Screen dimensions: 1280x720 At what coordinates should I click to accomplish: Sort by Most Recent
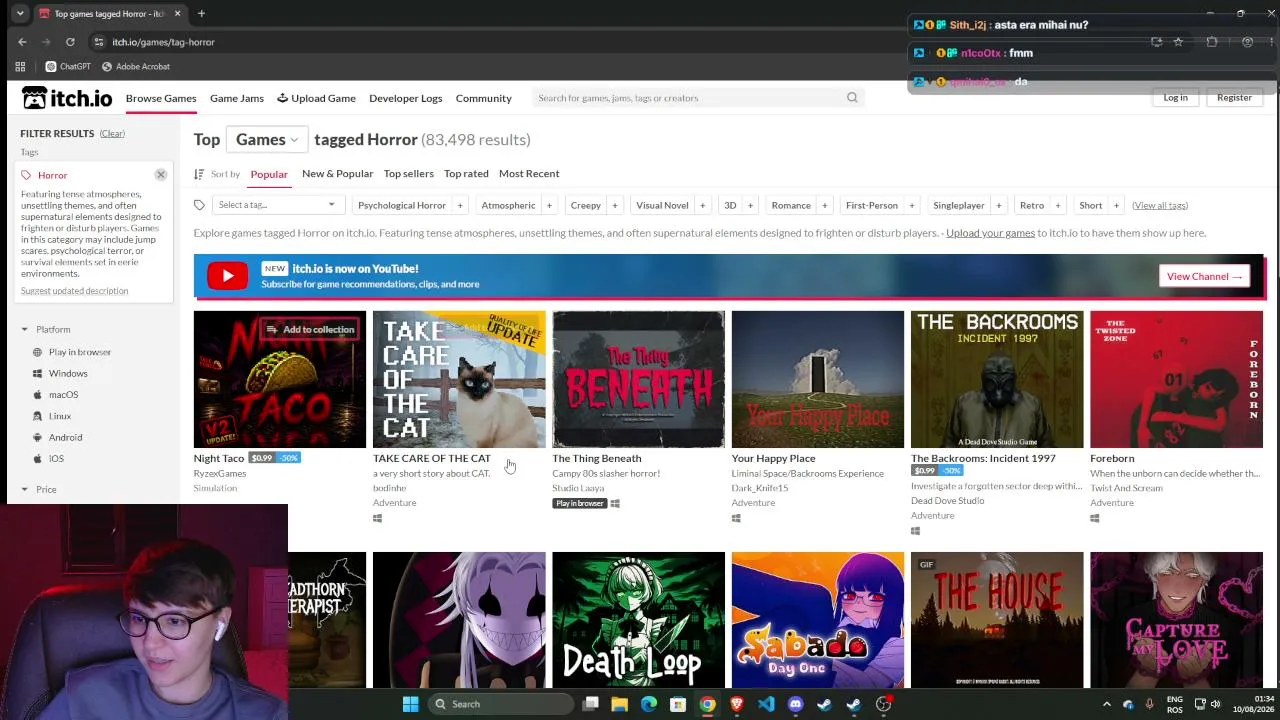[529, 174]
